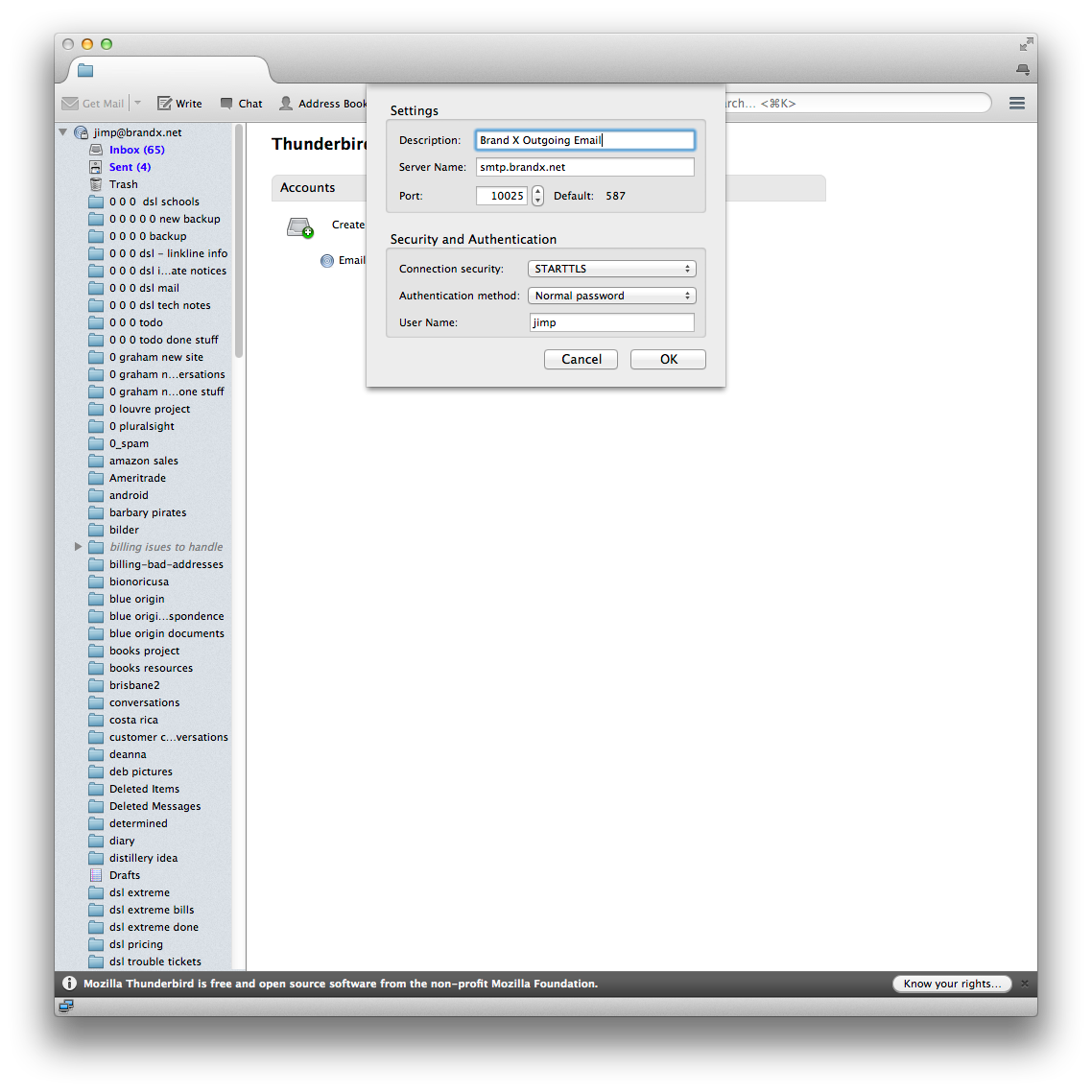
Task: Click the online status icon in status bar
Action: [66, 1006]
